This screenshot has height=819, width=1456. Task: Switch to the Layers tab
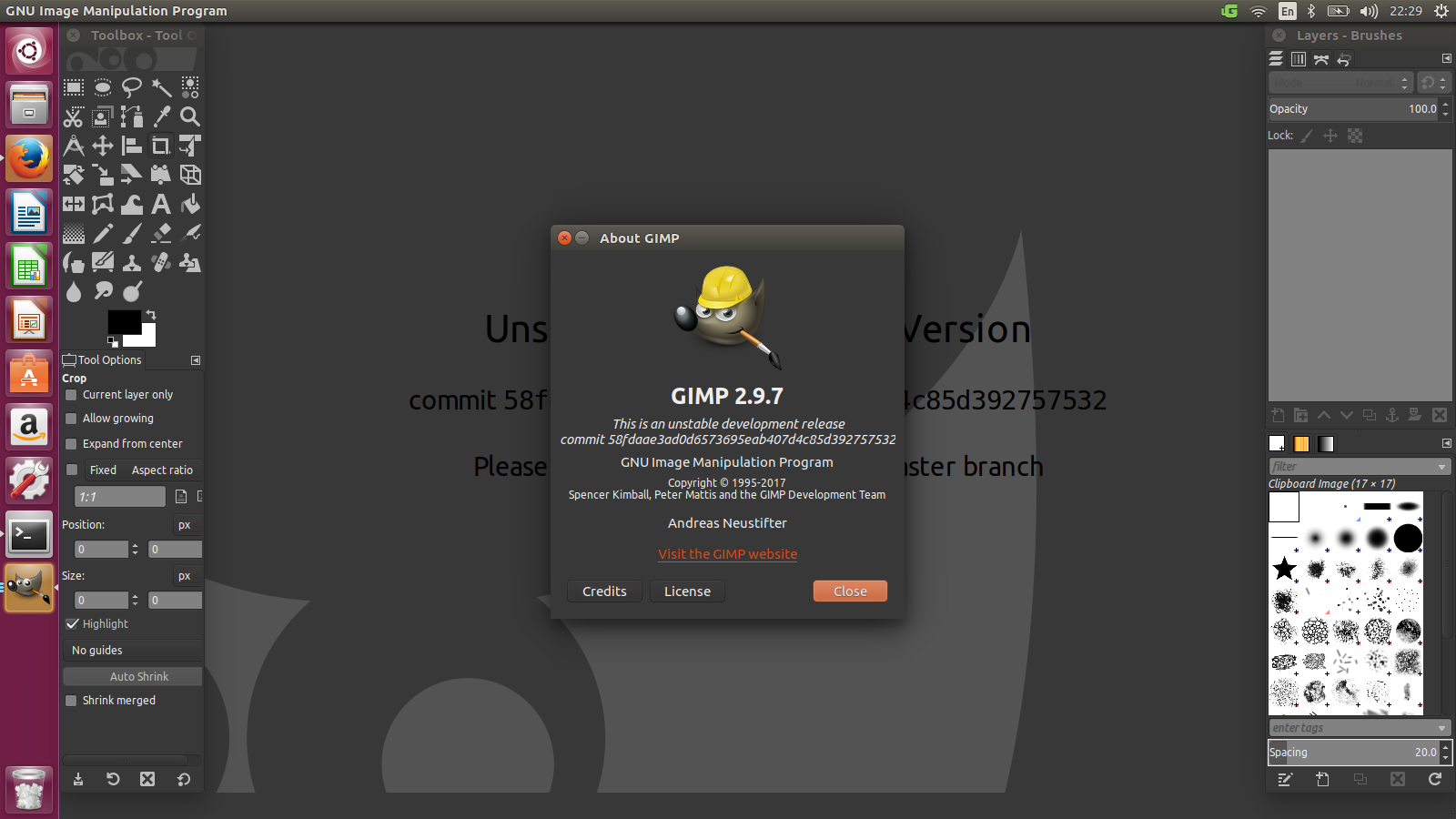[1276, 59]
